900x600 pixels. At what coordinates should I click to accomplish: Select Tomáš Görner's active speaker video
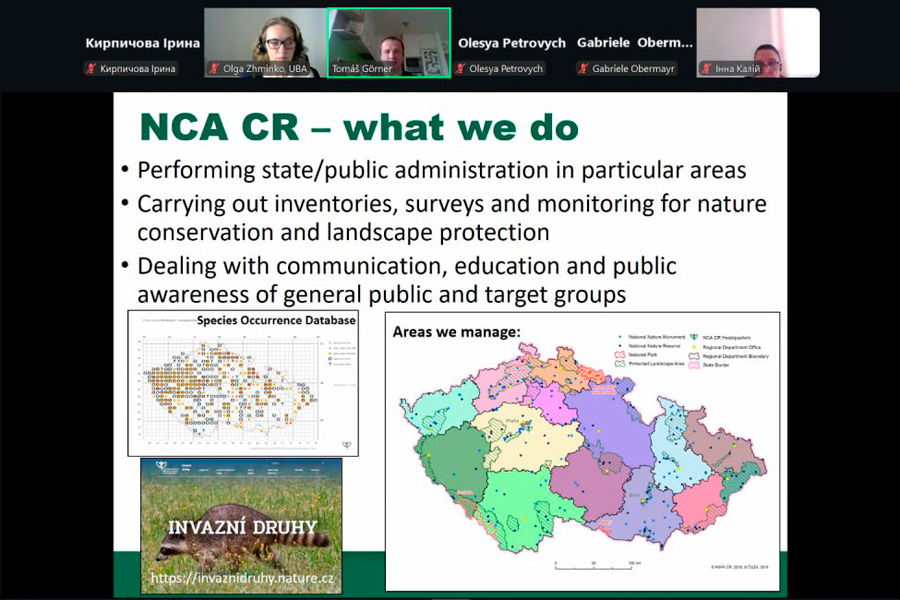click(389, 42)
